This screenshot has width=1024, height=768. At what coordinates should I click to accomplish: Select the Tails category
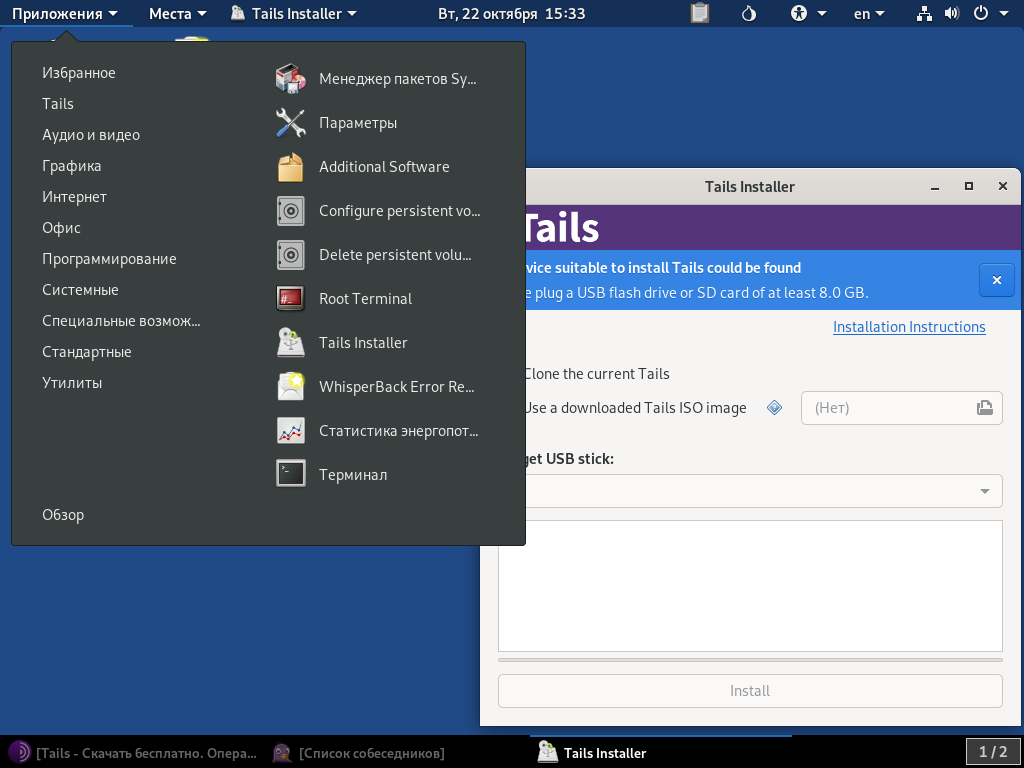[x=58, y=104]
